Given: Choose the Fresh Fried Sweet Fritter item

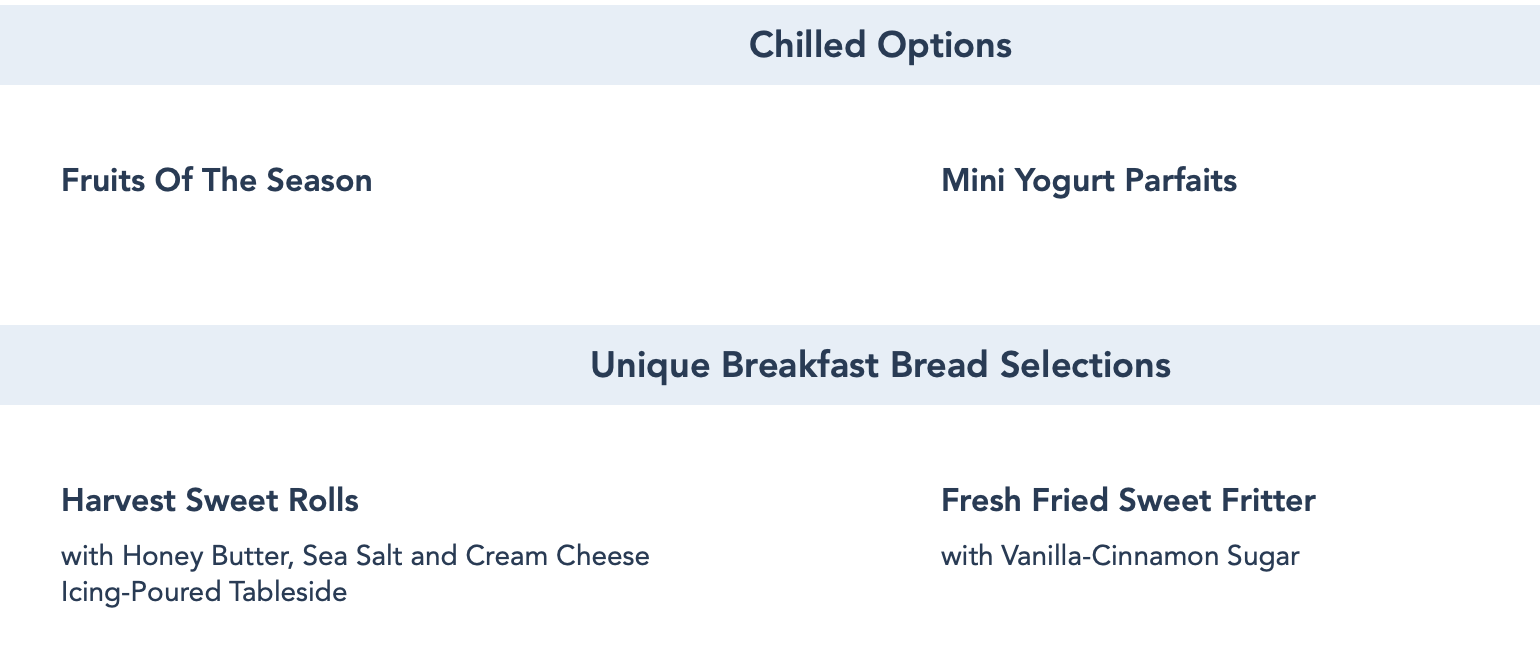Looking at the screenshot, I should point(1128,500).
